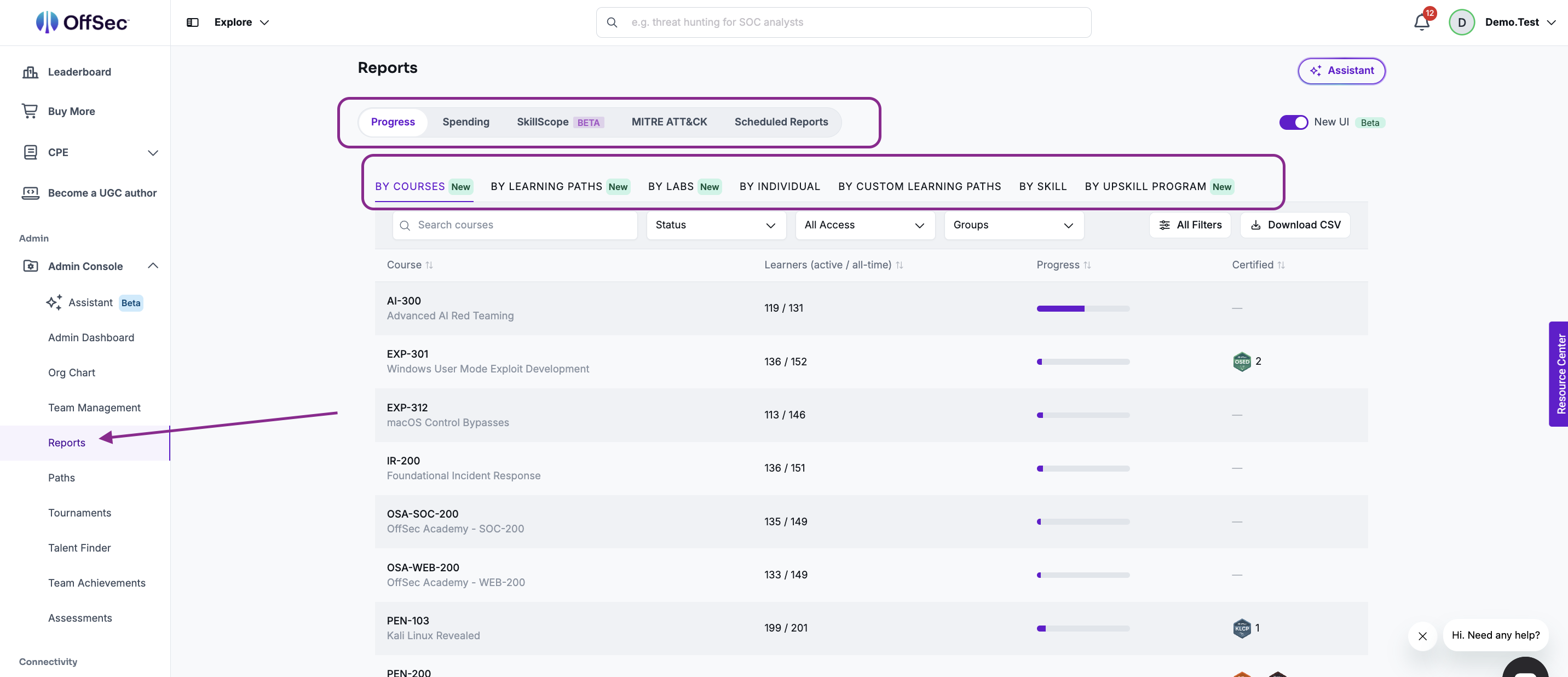1568x677 pixels.
Task: Switch to the Spending tab
Action: tap(466, 122)
